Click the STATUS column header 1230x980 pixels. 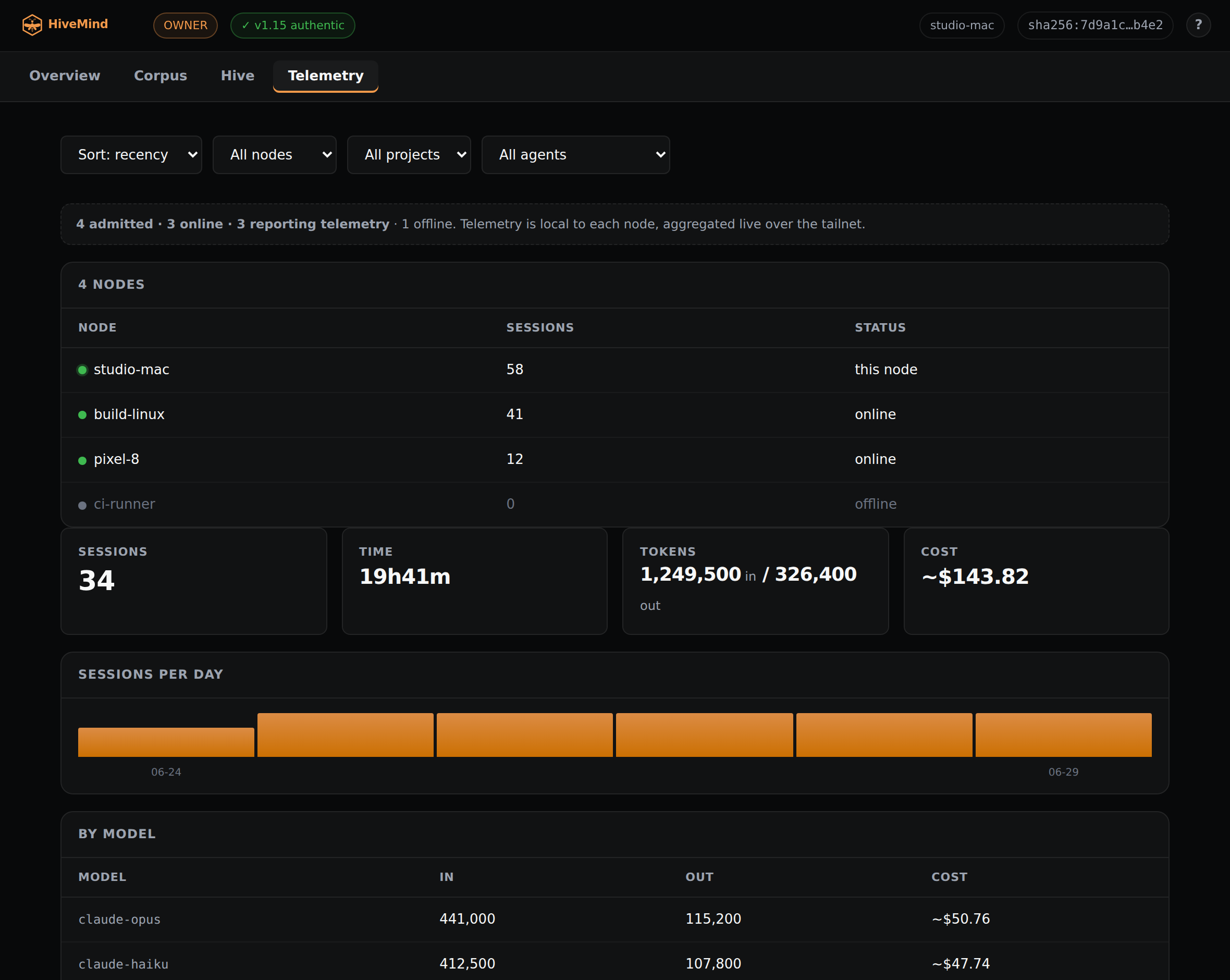tap(880, 327)
